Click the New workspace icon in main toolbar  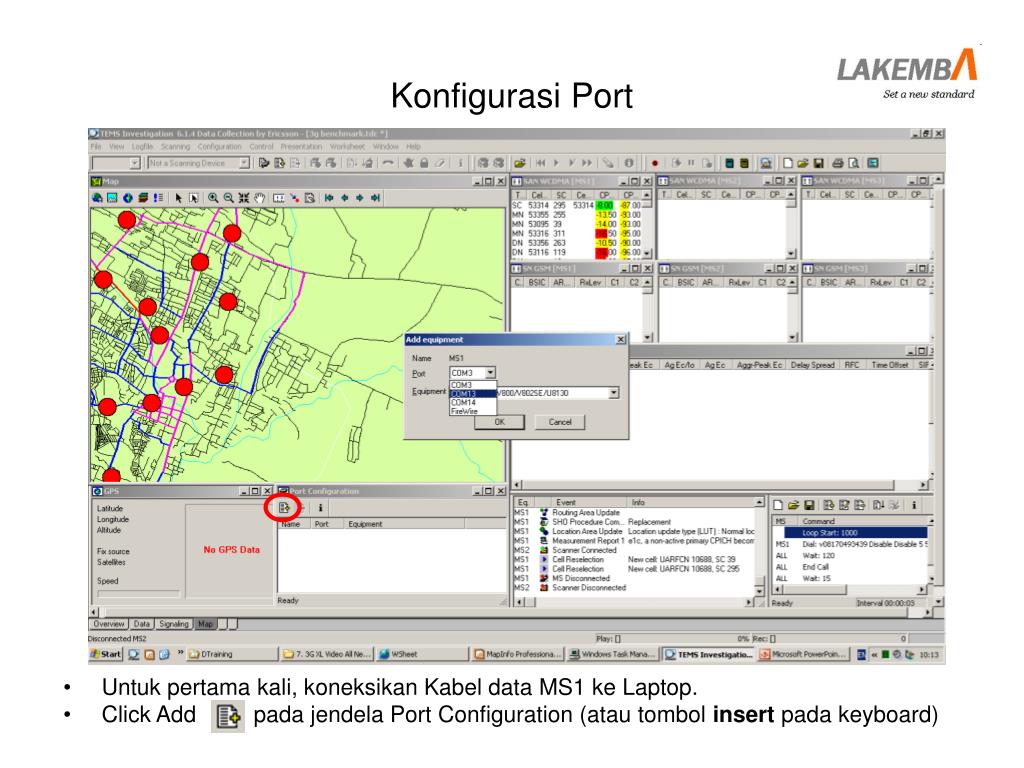coord(788,163)
